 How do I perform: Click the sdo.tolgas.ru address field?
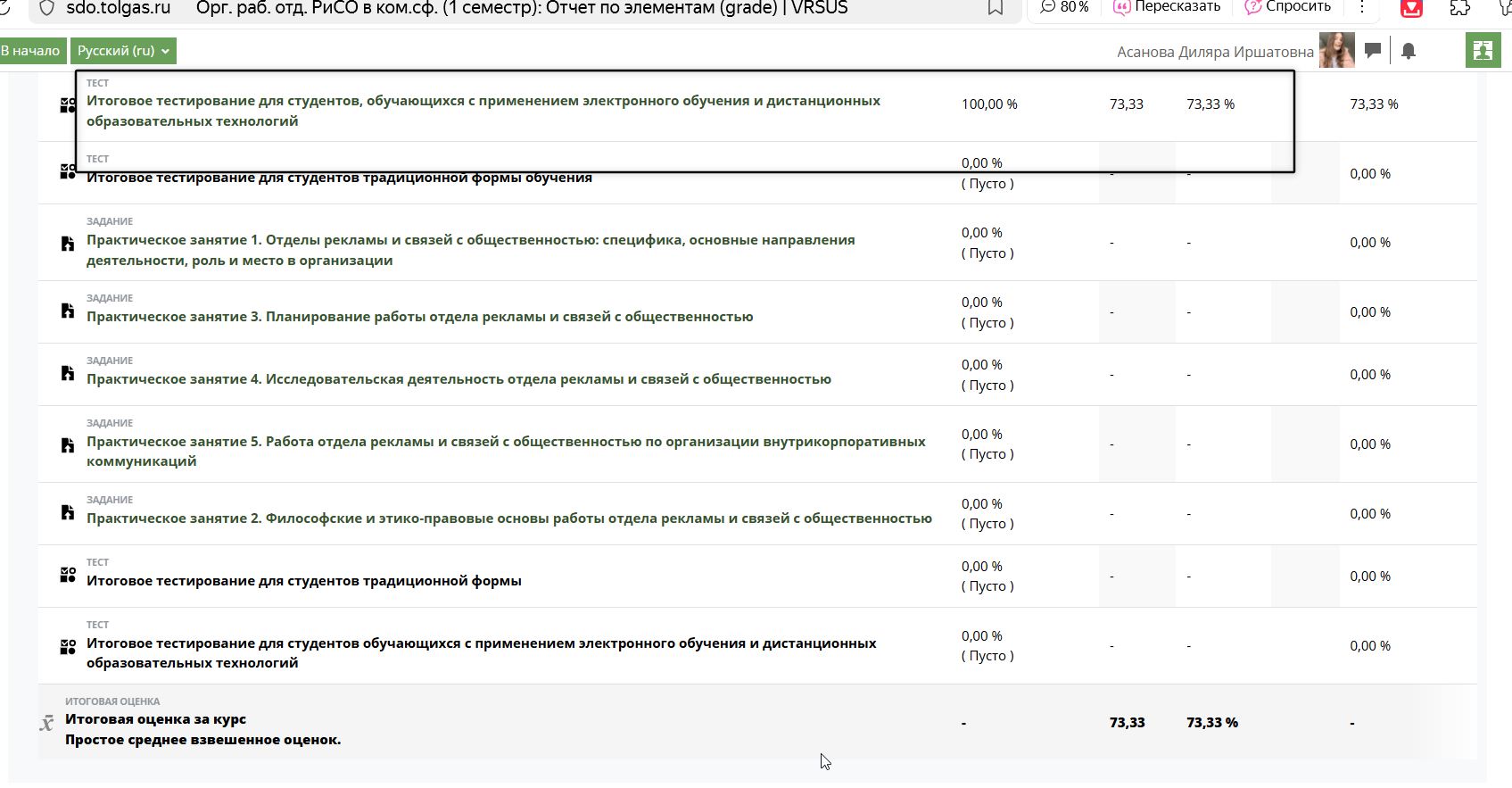pyautogui.click(x=118, y=8)
